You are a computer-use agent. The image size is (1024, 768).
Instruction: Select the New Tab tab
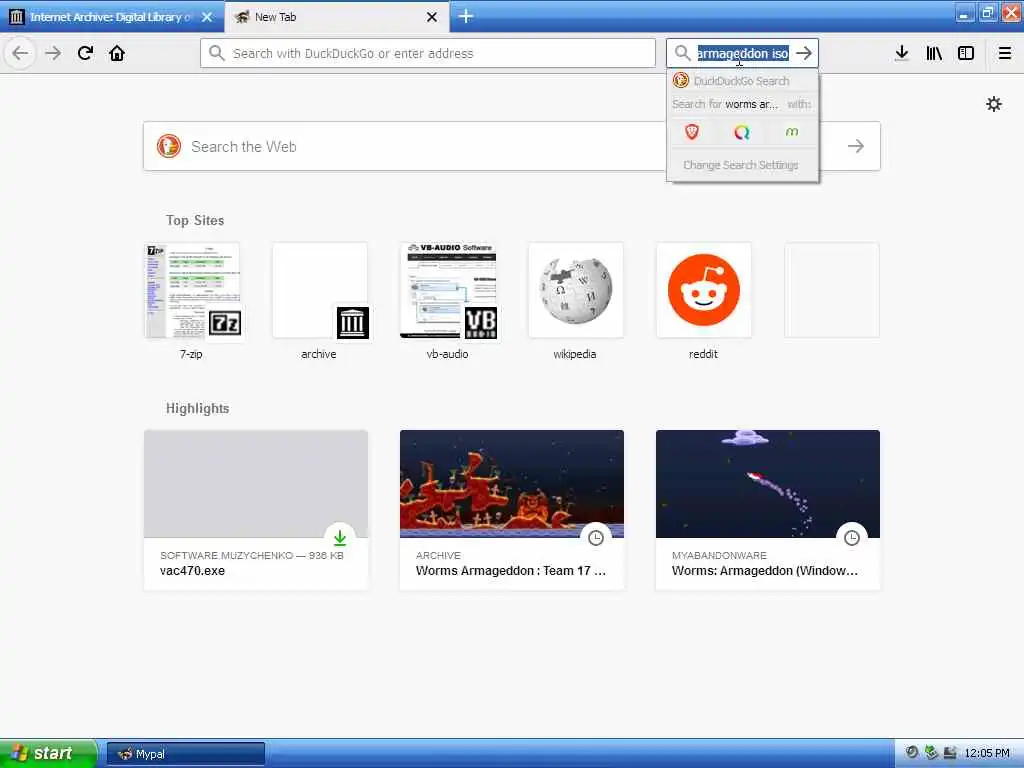coord(336,17)
